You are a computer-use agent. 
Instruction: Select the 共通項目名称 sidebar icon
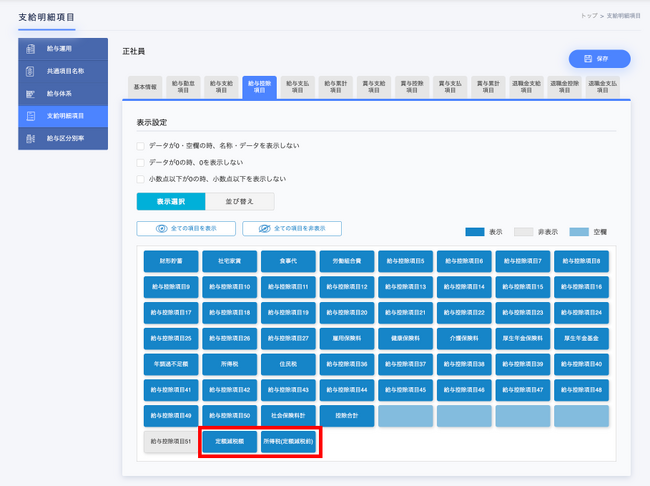click(30, 71)
